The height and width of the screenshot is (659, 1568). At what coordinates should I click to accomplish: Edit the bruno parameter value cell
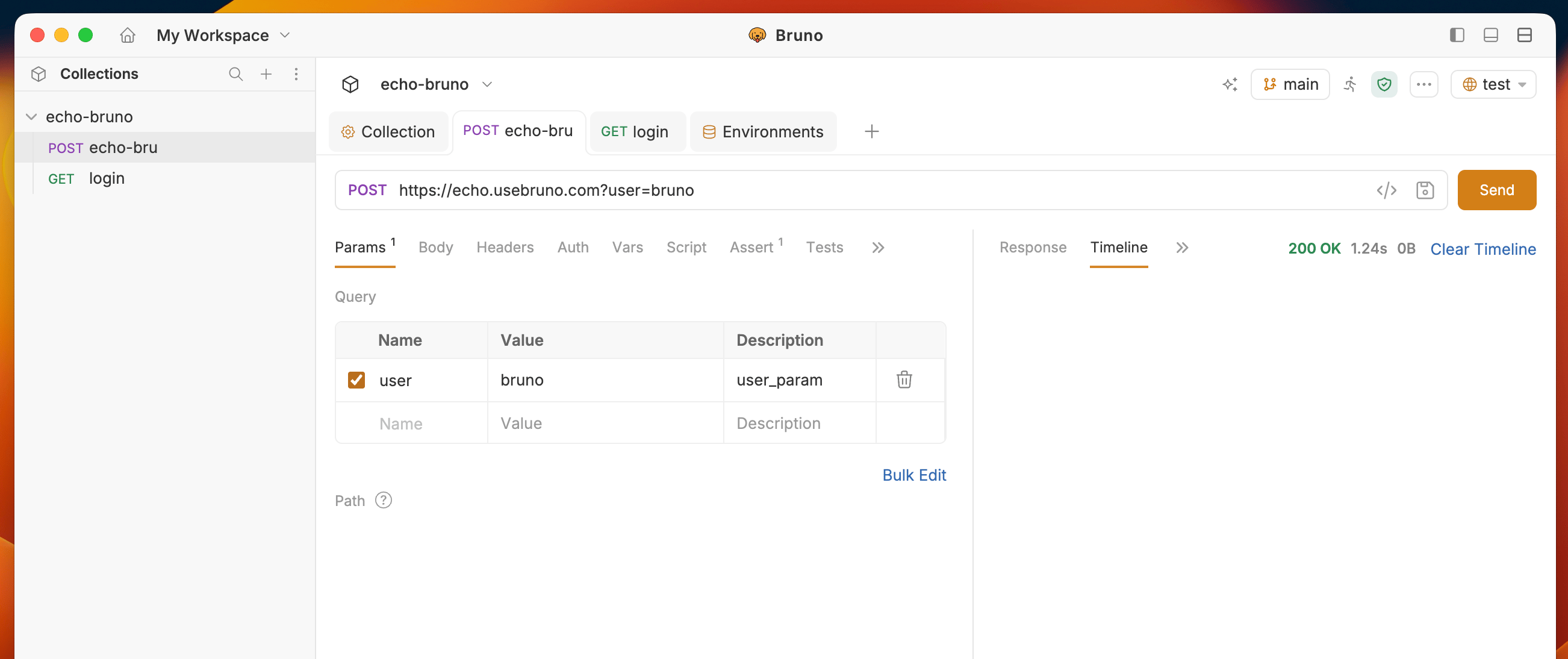(606, 380)
